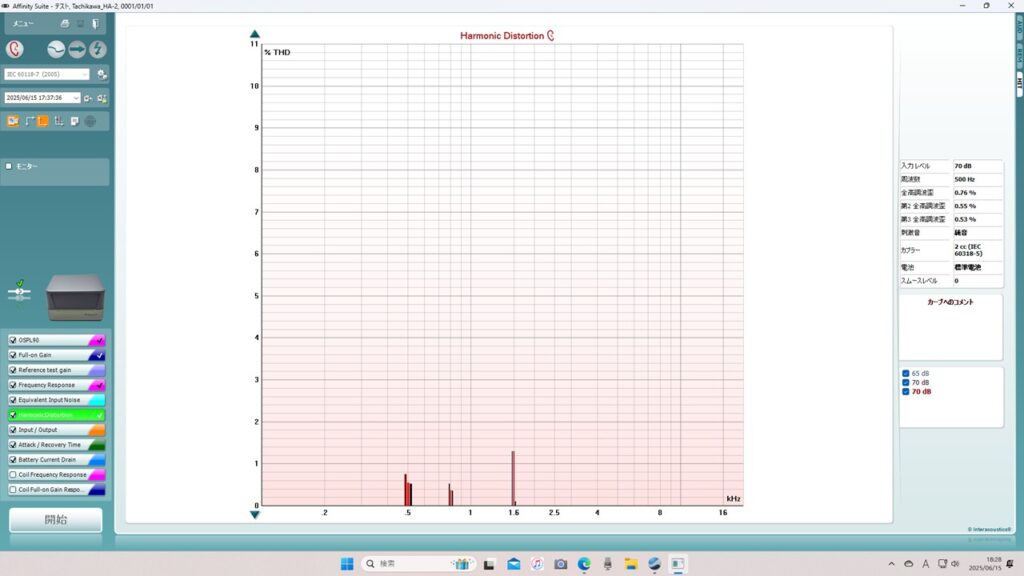Click the up triangle above Y axis
Viewport: 1024px width, 576px height.
tap(255, 34)
